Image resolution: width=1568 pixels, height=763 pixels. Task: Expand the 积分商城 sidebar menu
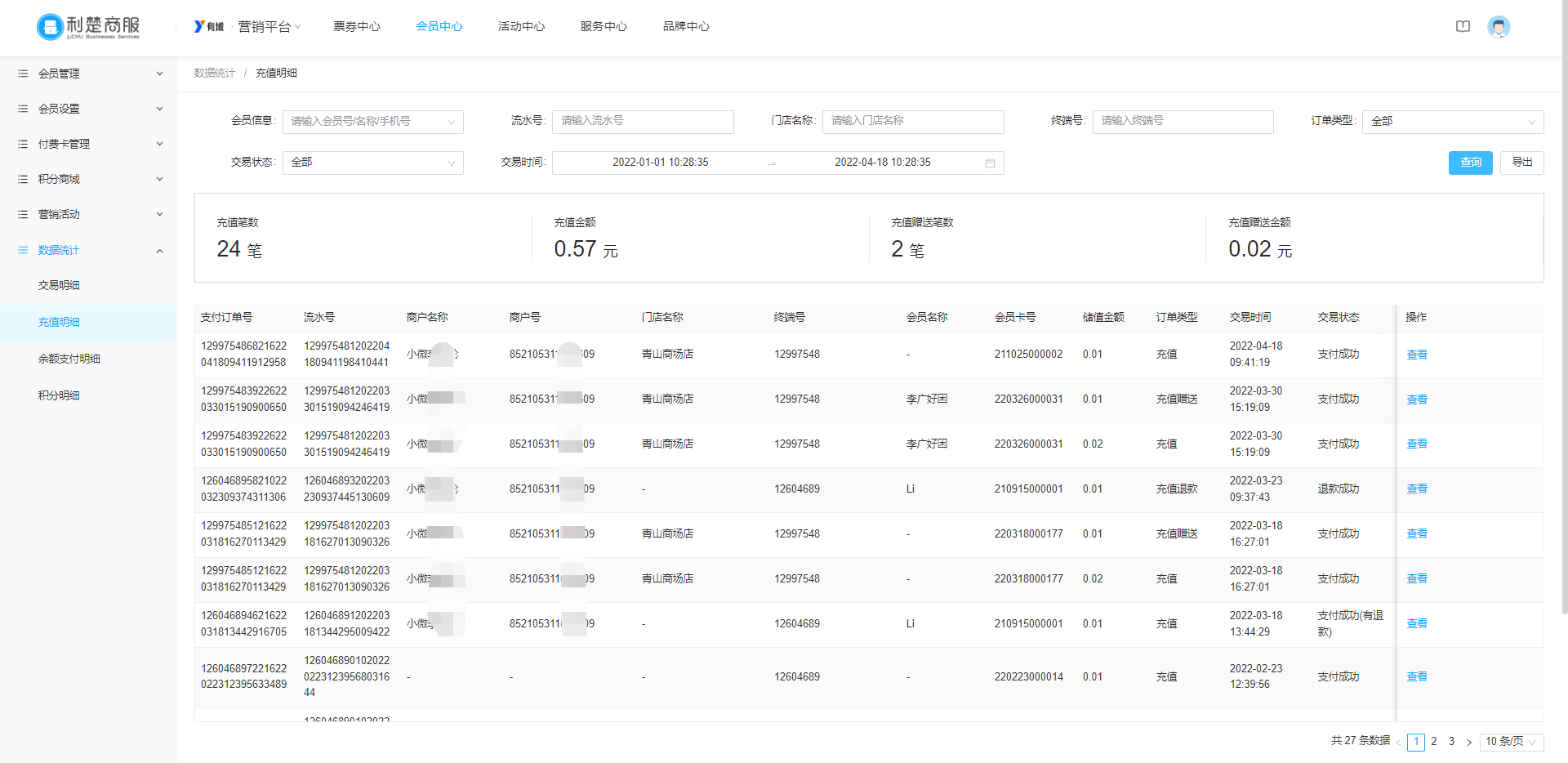(x=159, y=179)
